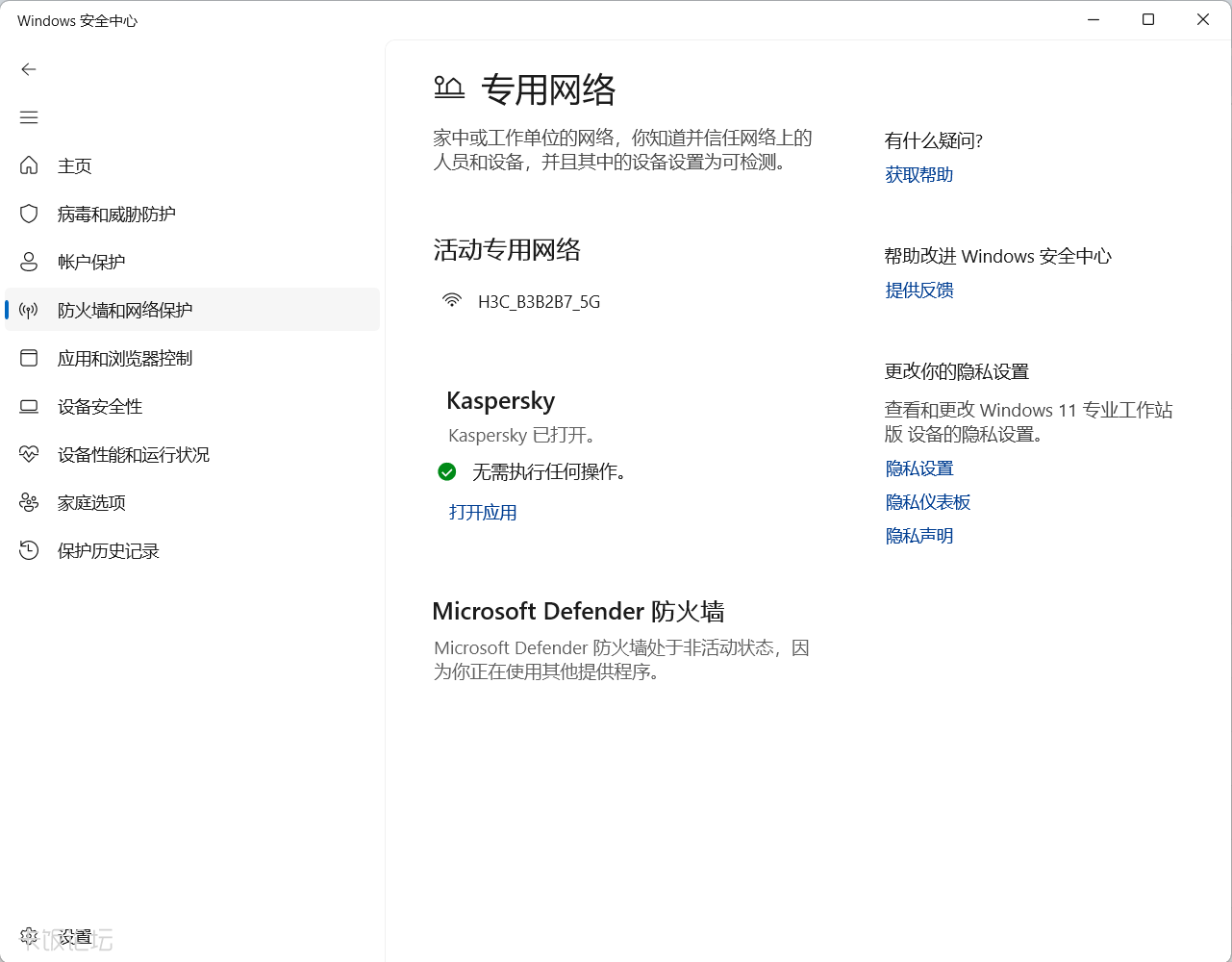Select 家庭选项 in the sidebar

pyautogui.click(x=192, y=502)
